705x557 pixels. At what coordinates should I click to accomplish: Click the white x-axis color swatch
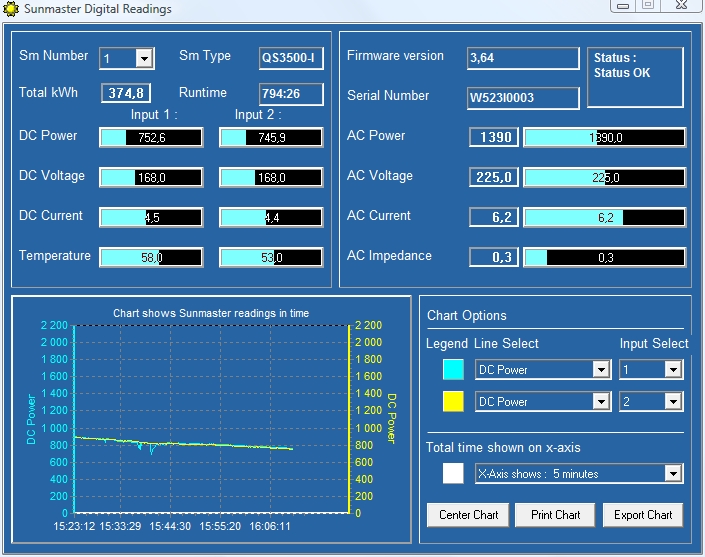453,473
